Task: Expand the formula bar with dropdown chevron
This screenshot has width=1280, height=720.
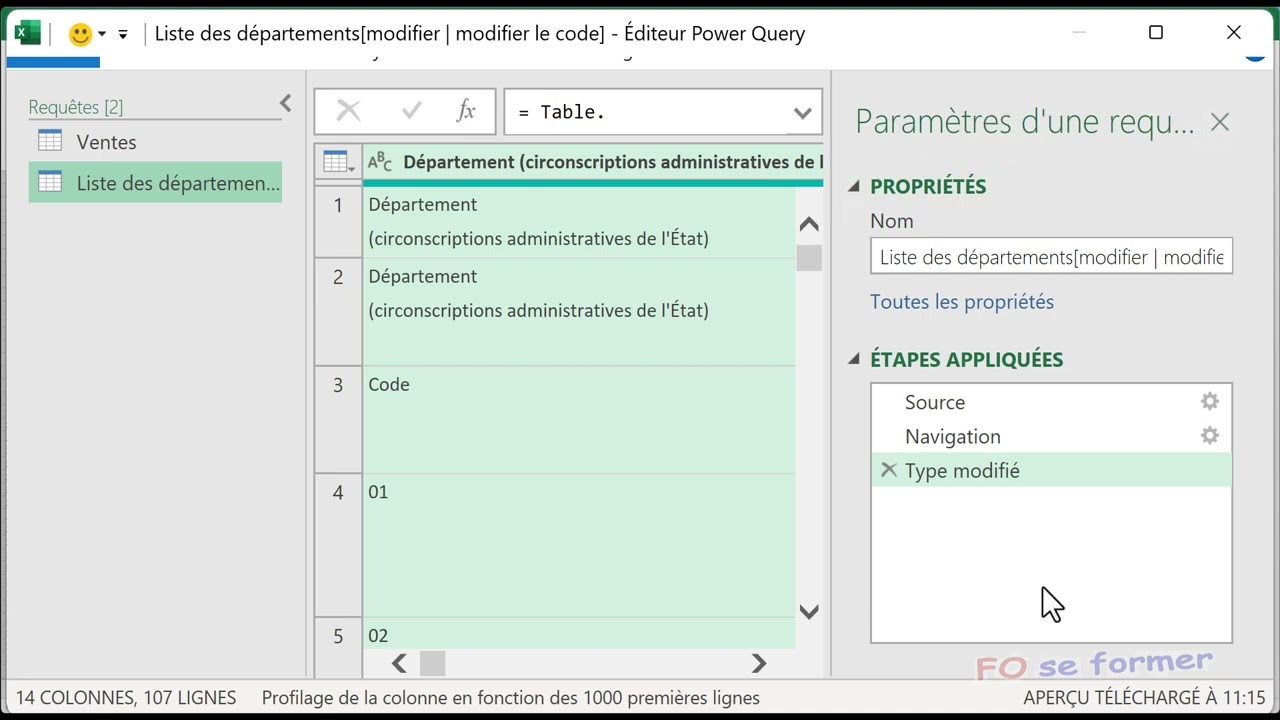Action: click(x=802, y=112)
